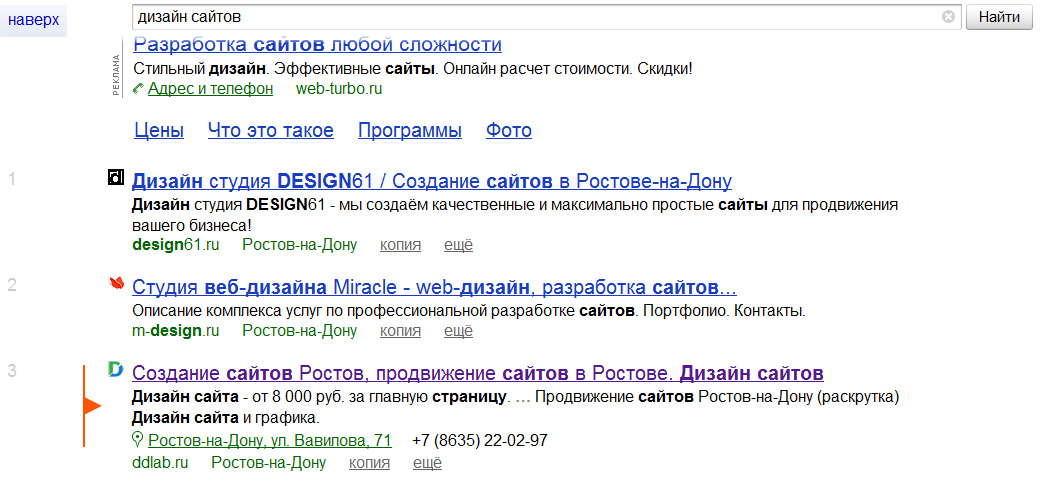
Task: Open the ad Разработка сайтов любой сложности
Action: pyautogui.click(x=318, y=45)
